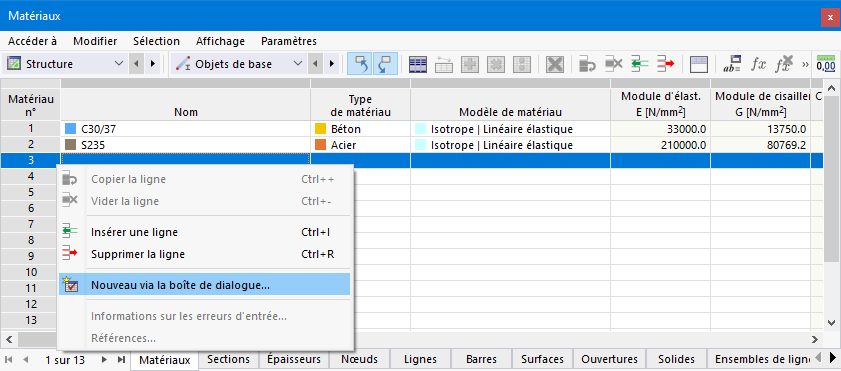Open the Modifier menu
The width and height of the screenshot is (841, 371).
coord(95,41)
